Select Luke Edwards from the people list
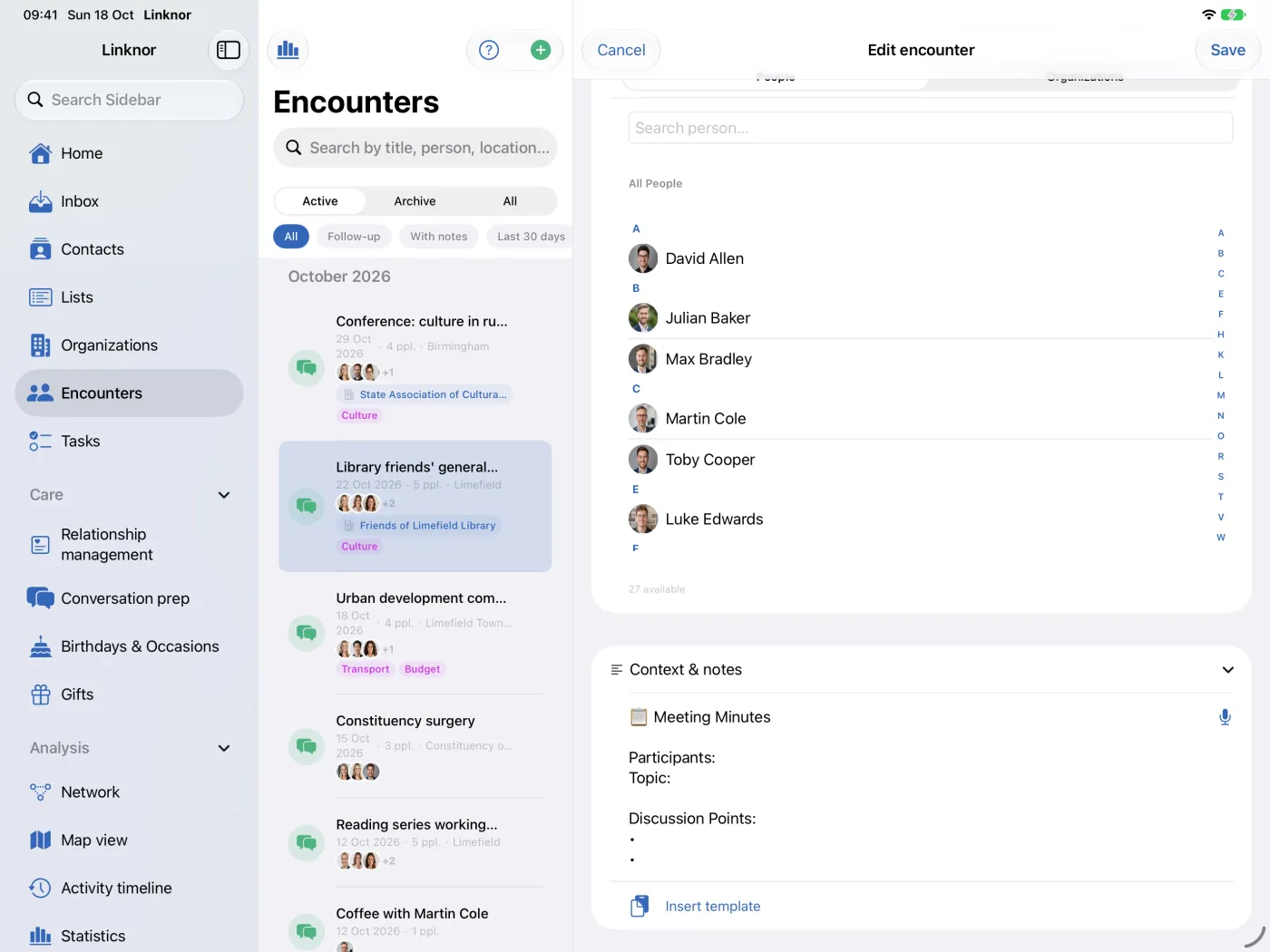1270x952 pixels. 920,520
